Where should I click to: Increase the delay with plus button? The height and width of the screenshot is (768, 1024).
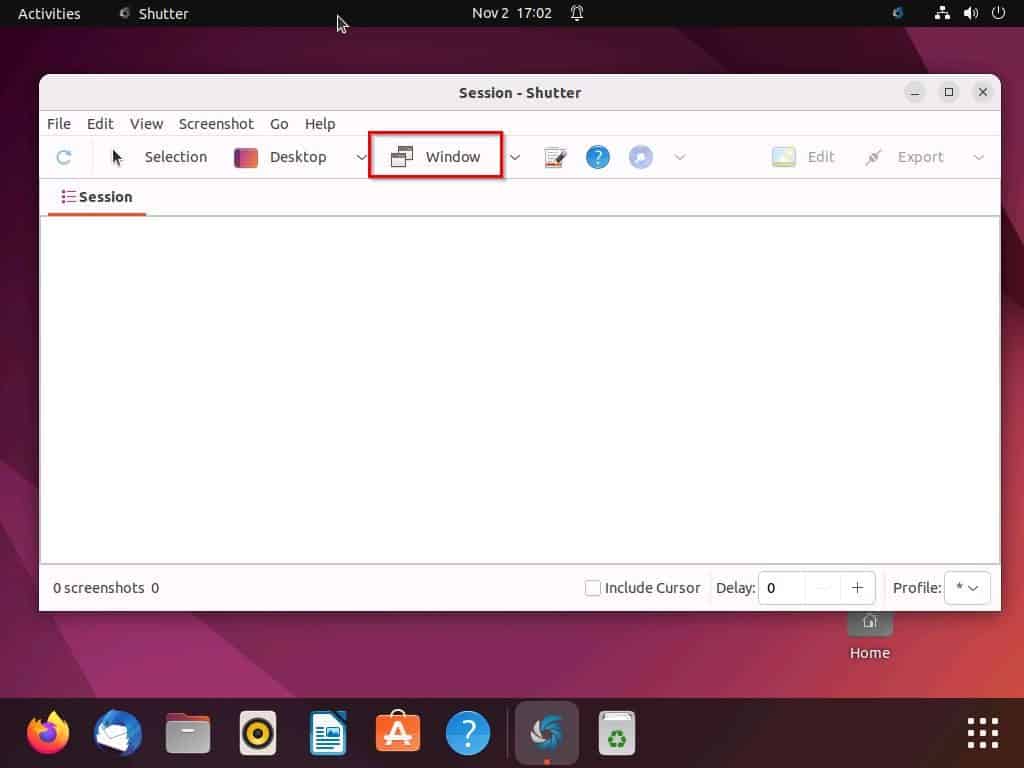point(857,588)
